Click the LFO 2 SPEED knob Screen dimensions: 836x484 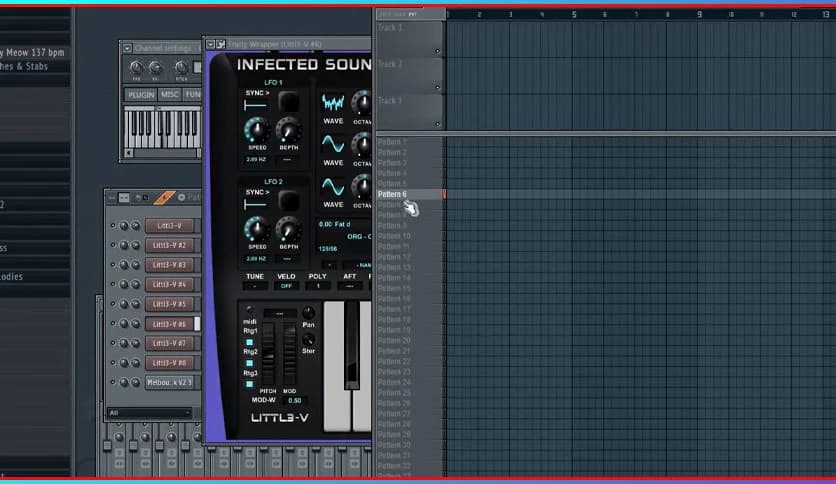(x=257, y=230)
